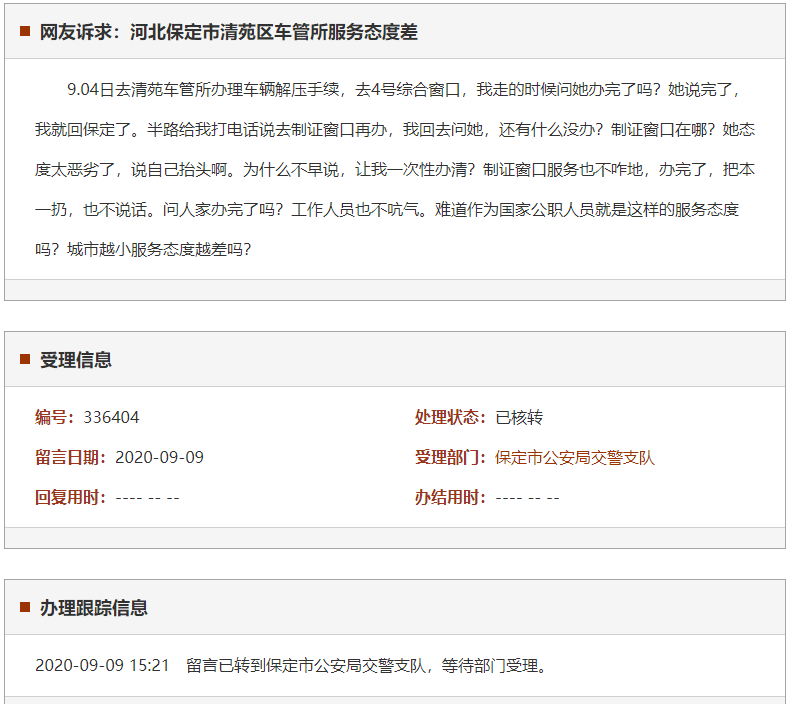Image resolution: width=790 pixels, height=704 pixels.
Task: Click the message date 2020-09-09 value
Action: (160, 458)
